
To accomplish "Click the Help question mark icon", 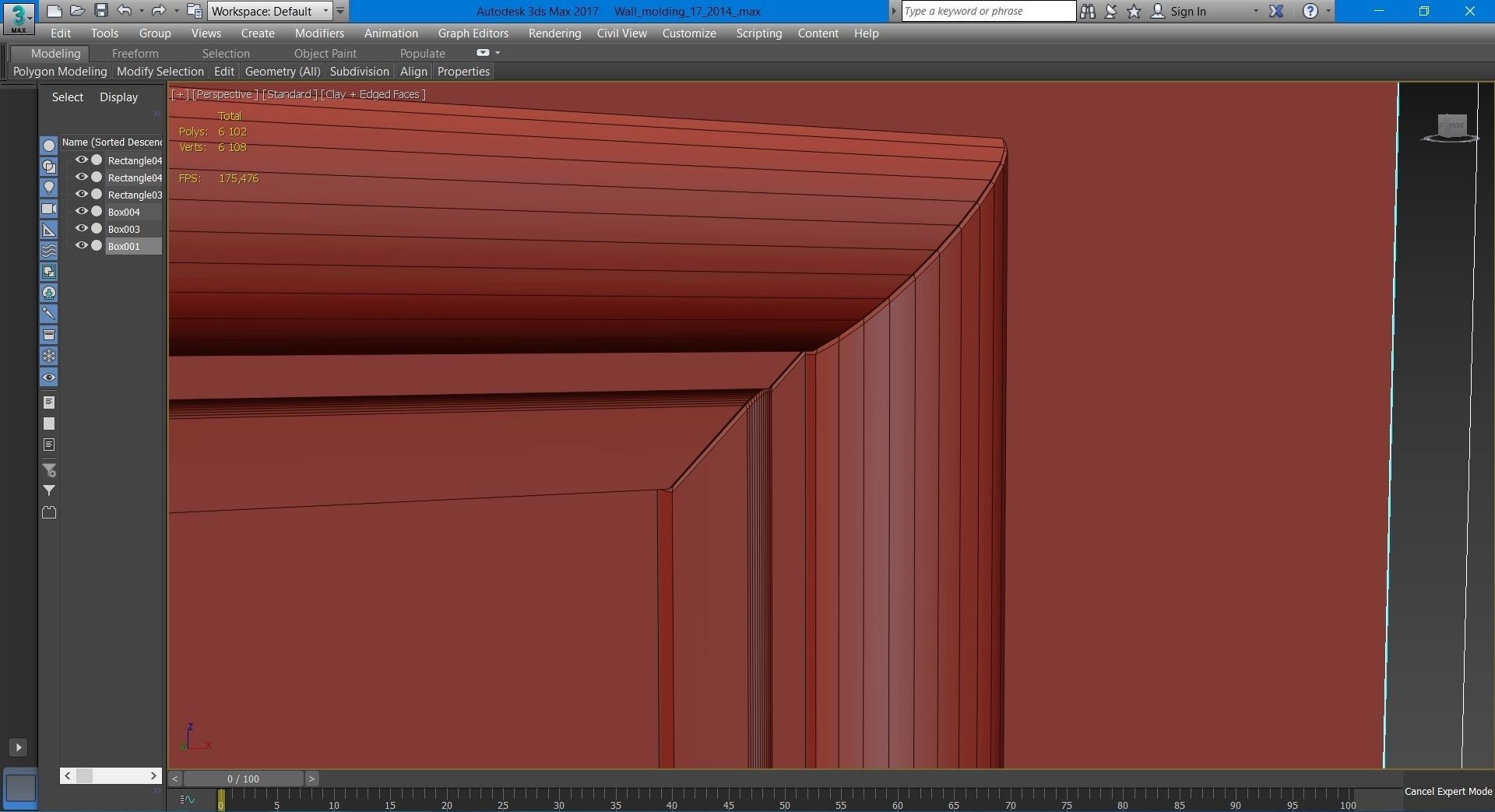I will click(x=1310, y=11).
